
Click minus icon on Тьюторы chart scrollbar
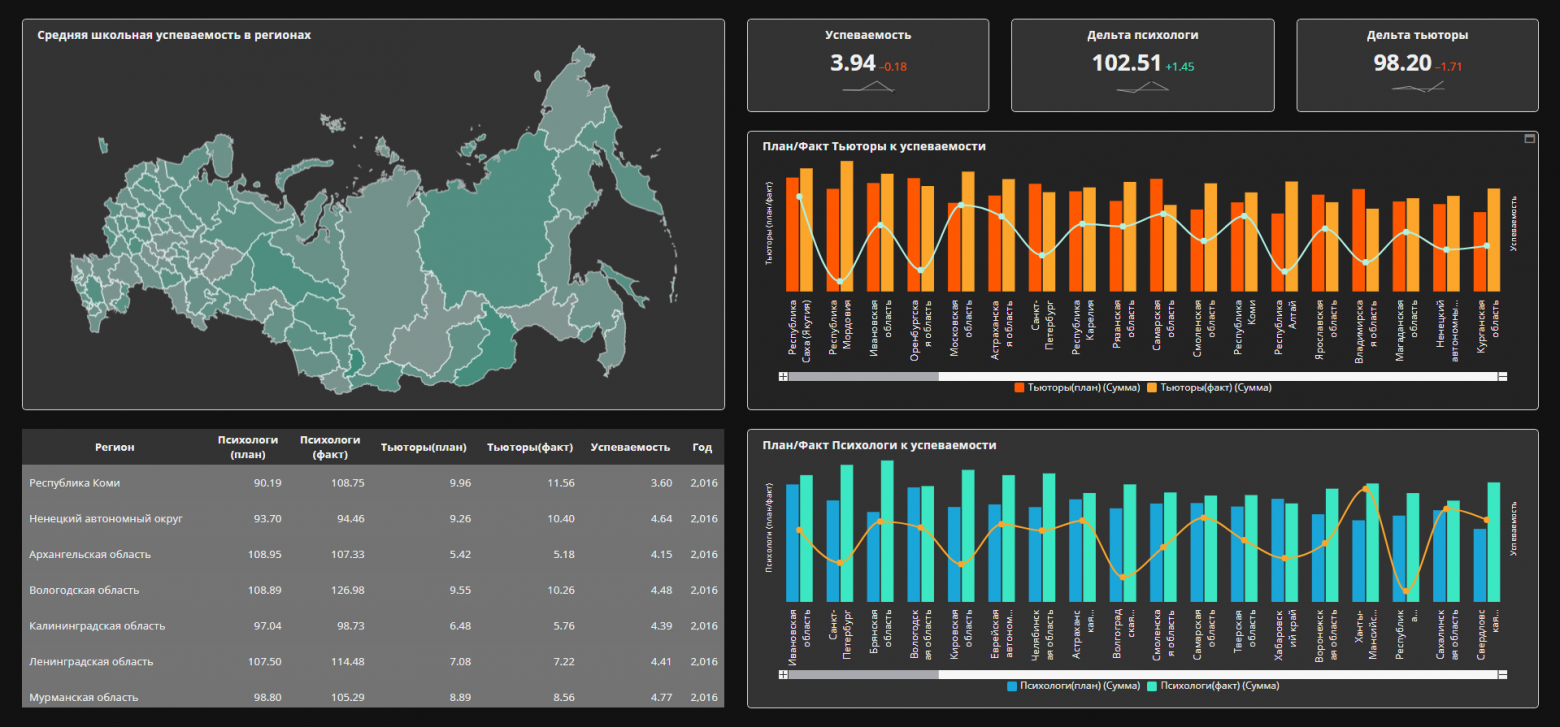(1502, 377)
